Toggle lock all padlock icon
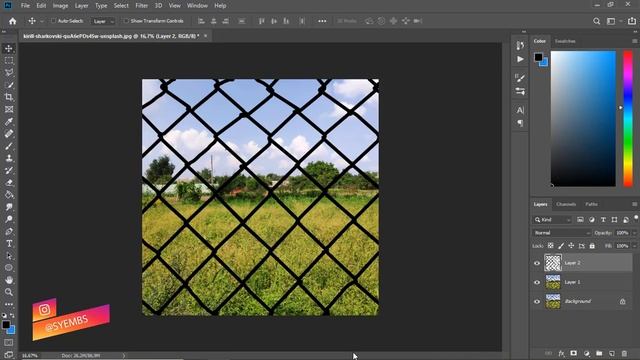The width and height of the screenshot is (640, 360). [x=592, y=246]
